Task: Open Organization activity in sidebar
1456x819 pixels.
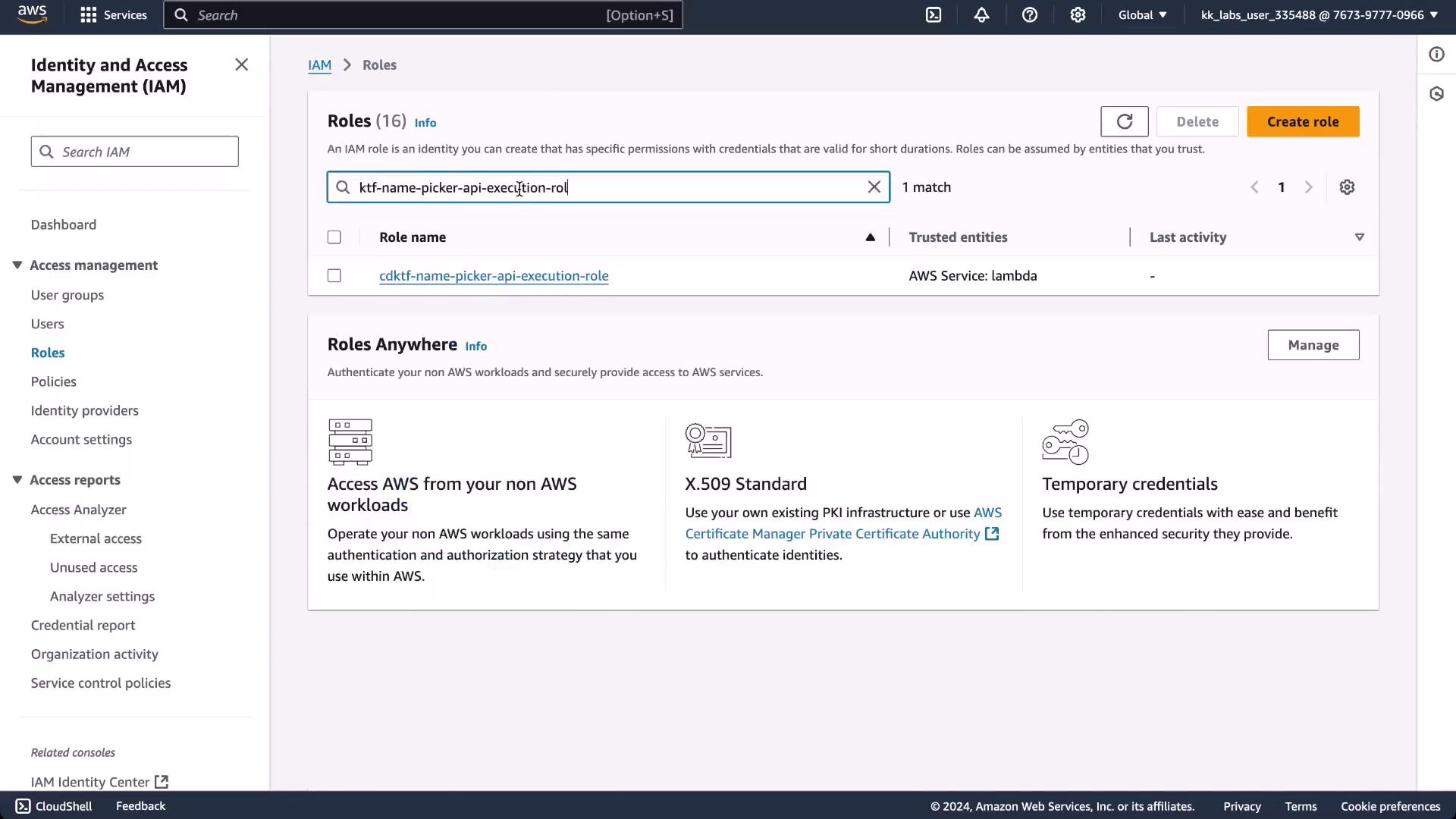Action: [x=95, y=654]
